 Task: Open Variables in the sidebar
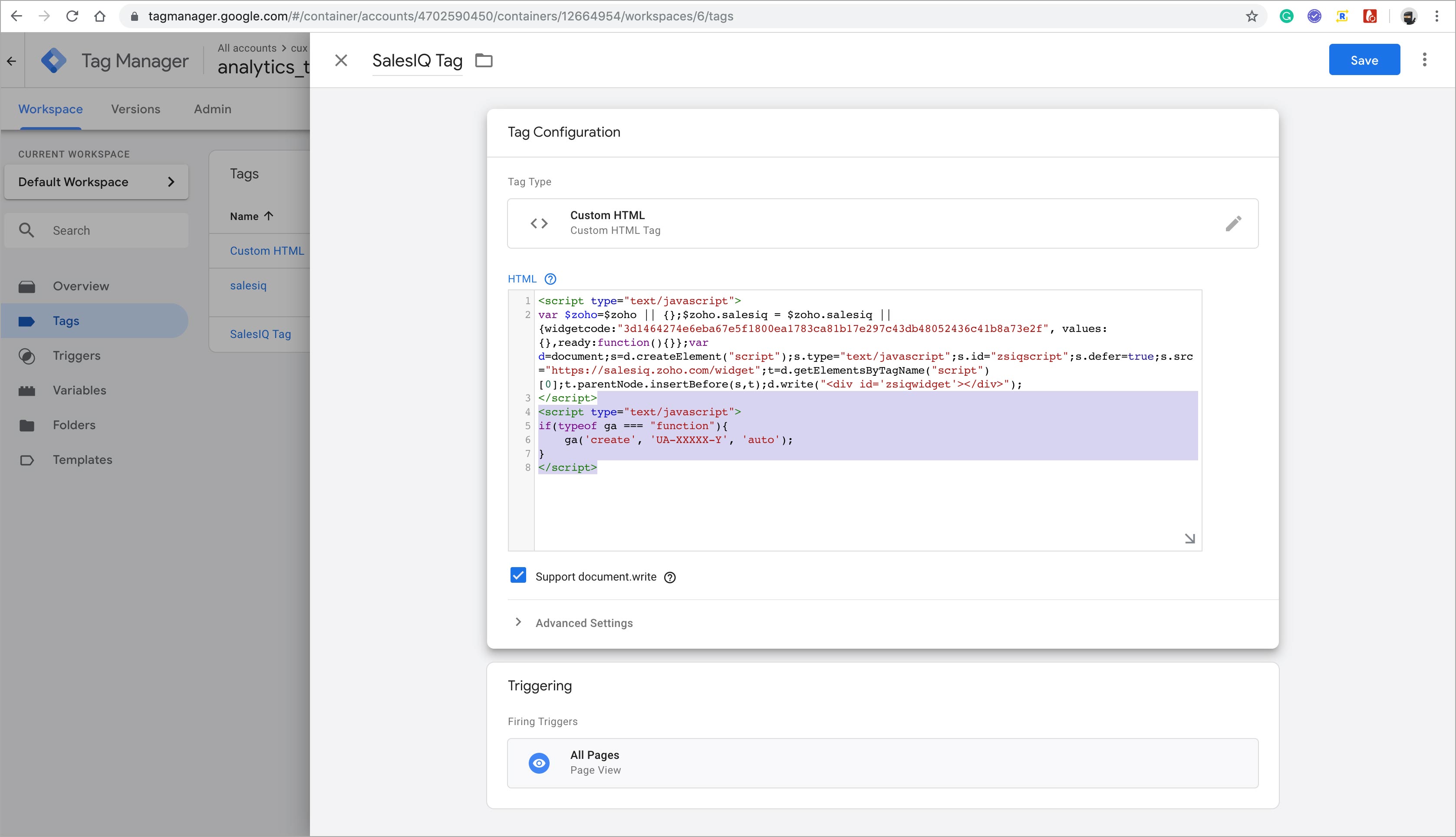pyautogui.click(x=95, y=391)
